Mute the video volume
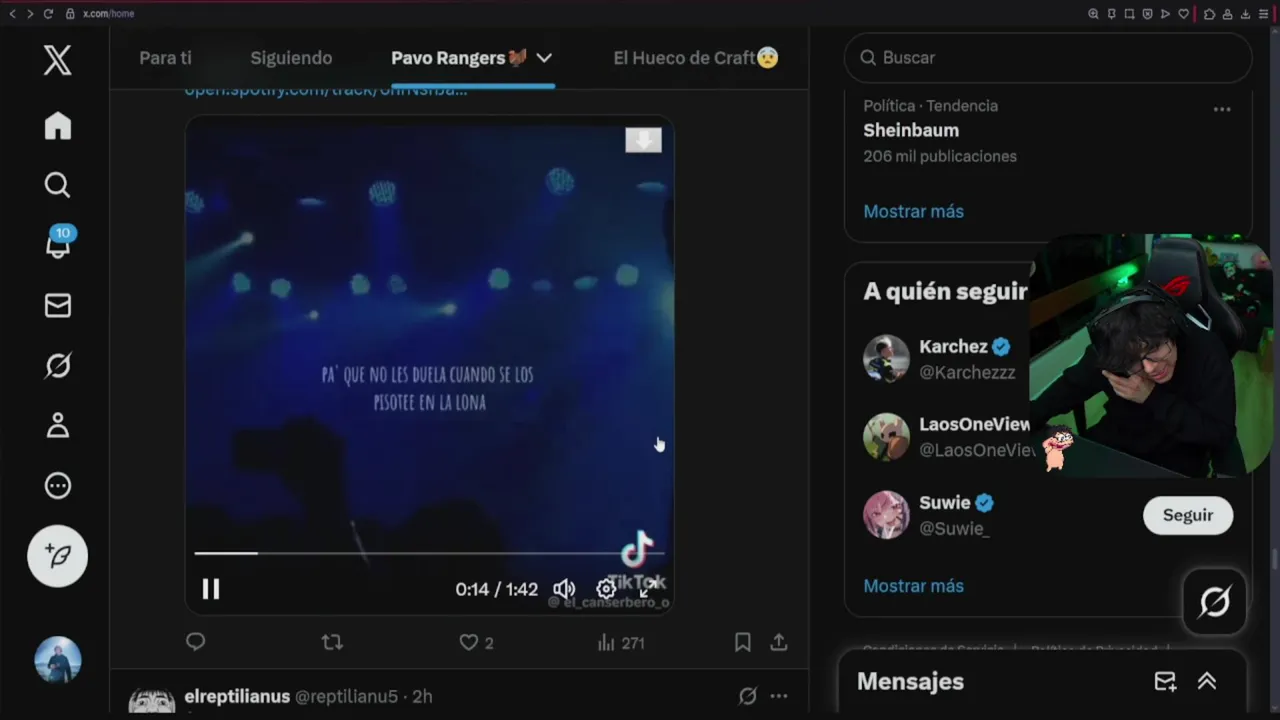The width and height of the screenshot is (1280, 720). (x=564, y=589)
